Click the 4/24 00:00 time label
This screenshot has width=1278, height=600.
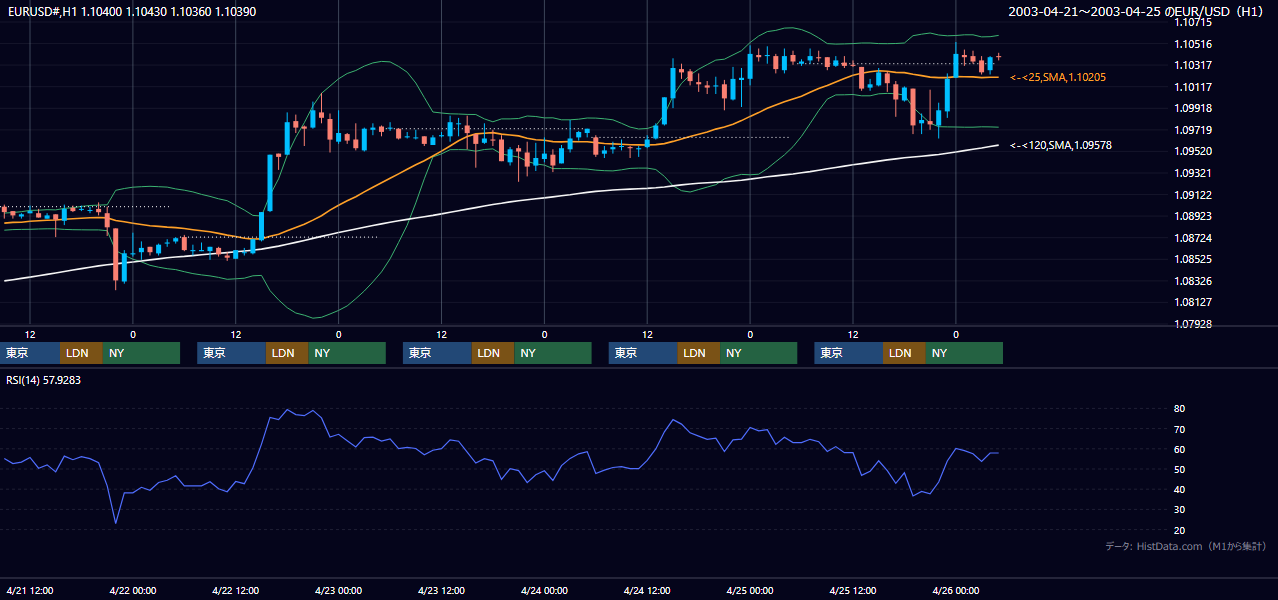point(544,590)
